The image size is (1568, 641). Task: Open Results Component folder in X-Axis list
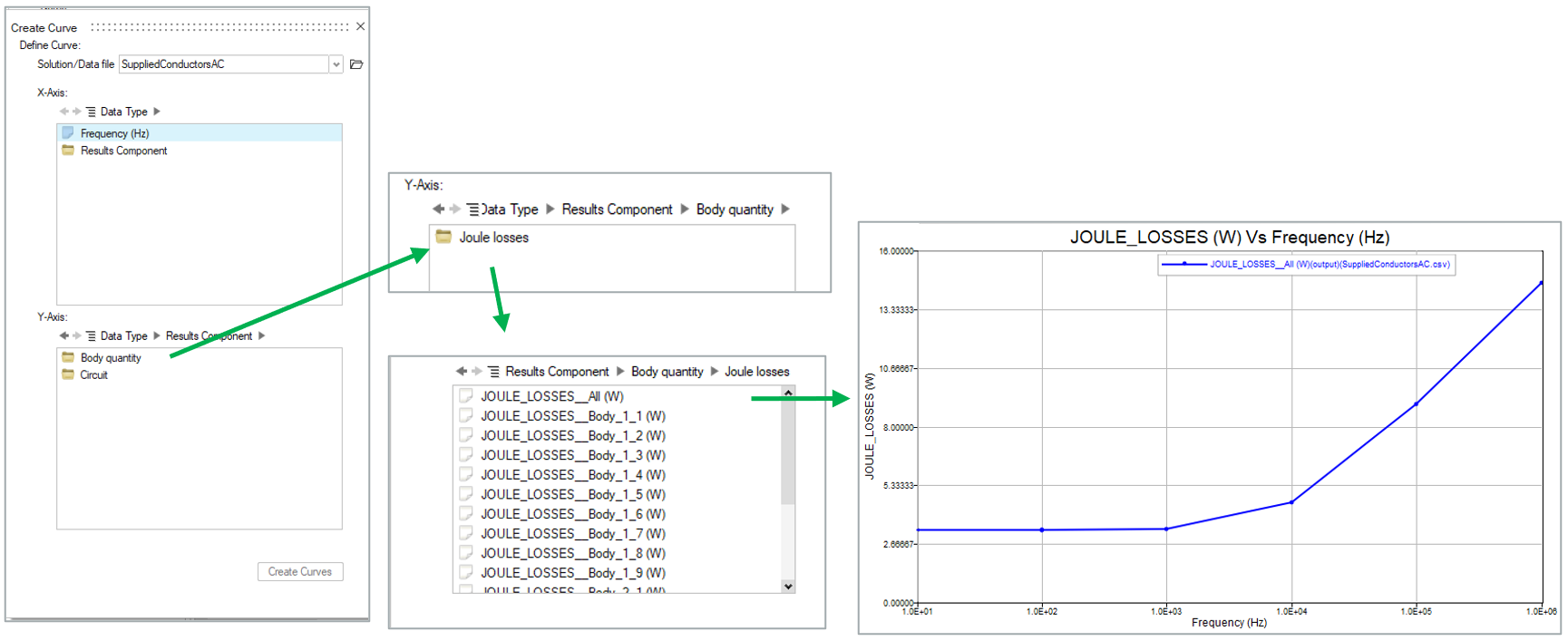coord(123,151)
